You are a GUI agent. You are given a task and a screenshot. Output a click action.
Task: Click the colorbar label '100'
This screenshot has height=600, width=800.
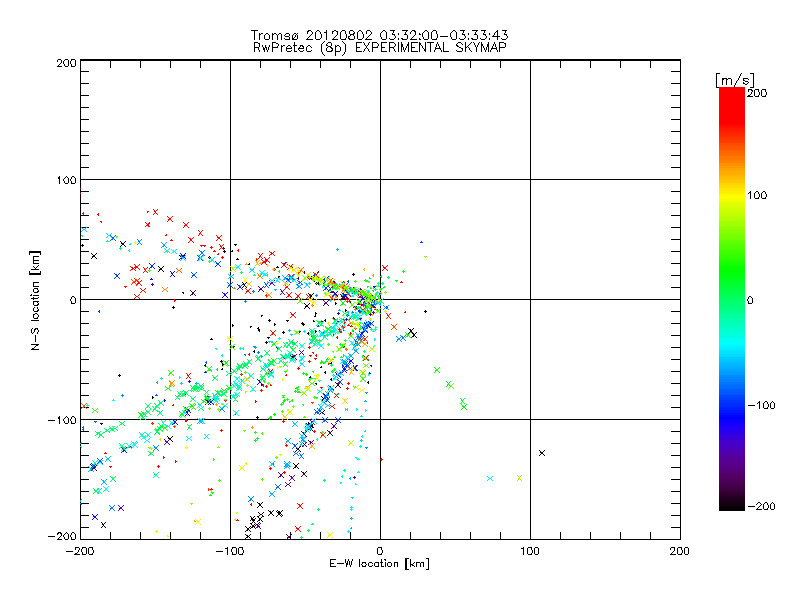point(757,195)
